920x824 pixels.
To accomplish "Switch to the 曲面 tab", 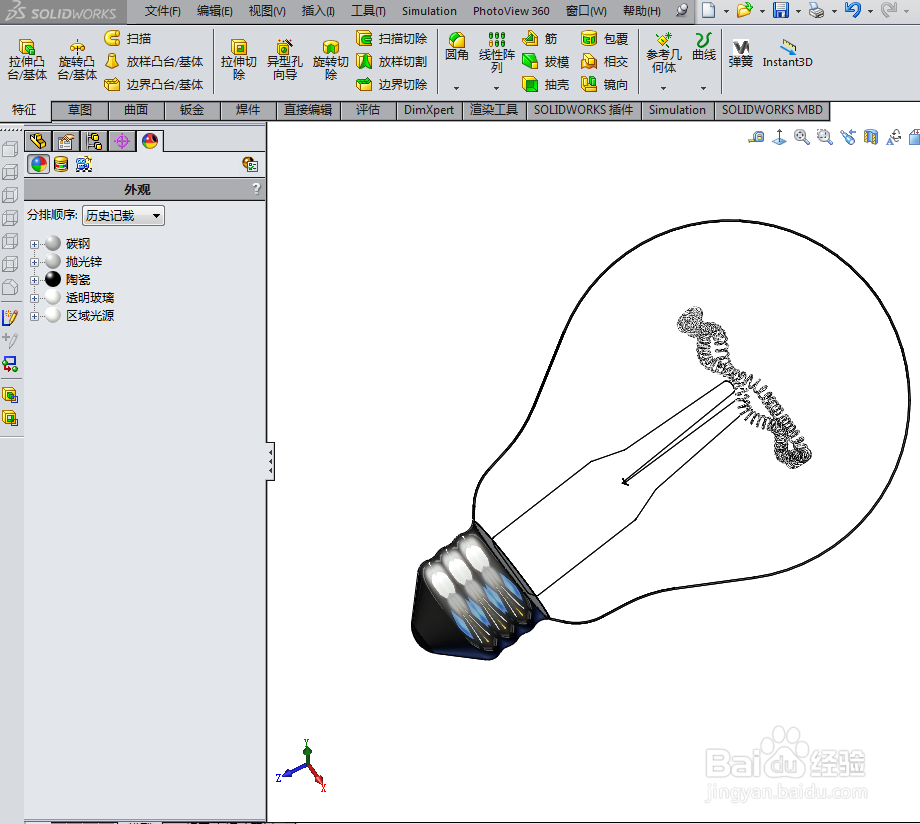I will pyautogui.click(x=136, y=110).
